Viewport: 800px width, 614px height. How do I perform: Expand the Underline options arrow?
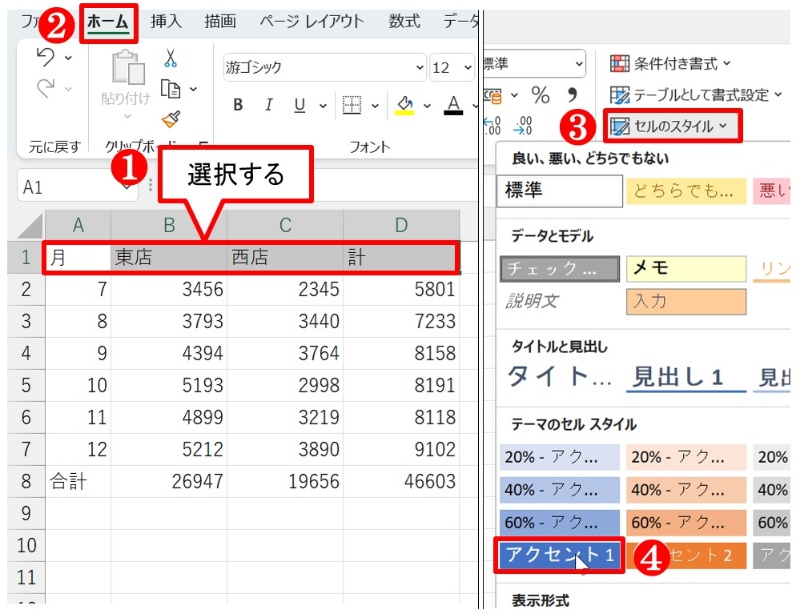click(x=322, y=106)
